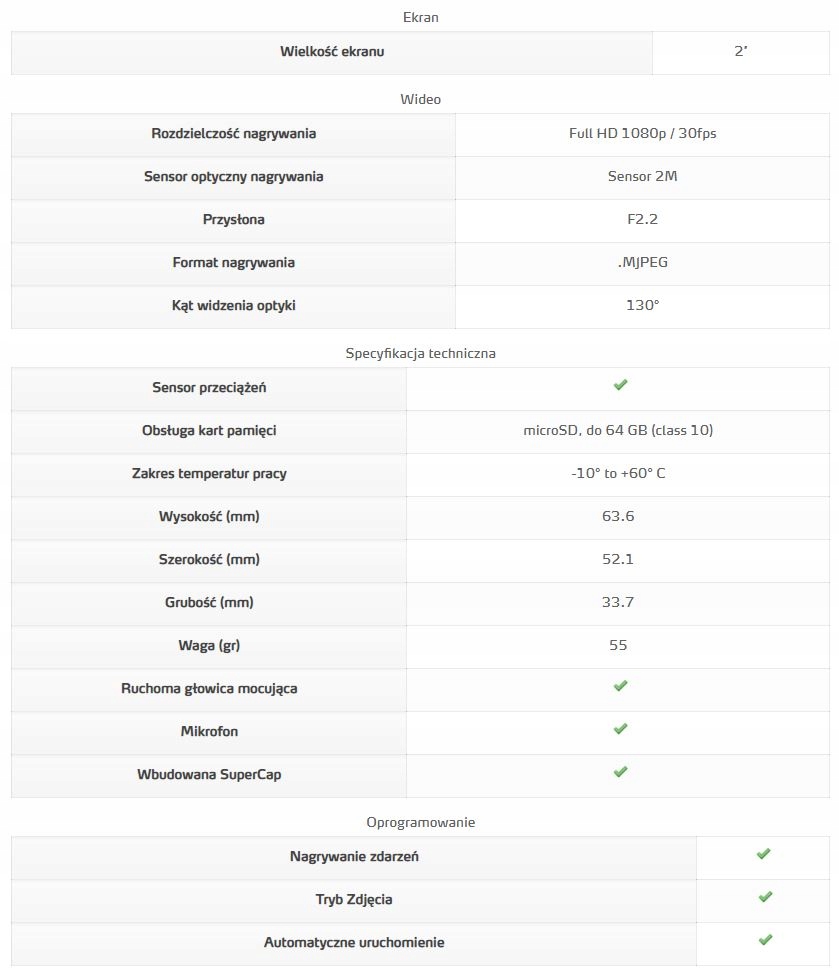The height and width of the screenshot is (972, 839).
Task: Click the Tryb Zdjęcia checkmark icon
Action: pos(764,897)
